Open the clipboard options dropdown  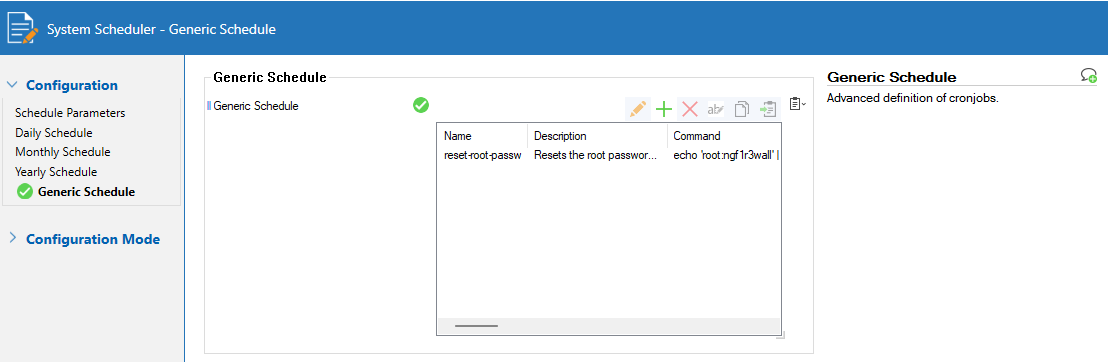point(797,104)
